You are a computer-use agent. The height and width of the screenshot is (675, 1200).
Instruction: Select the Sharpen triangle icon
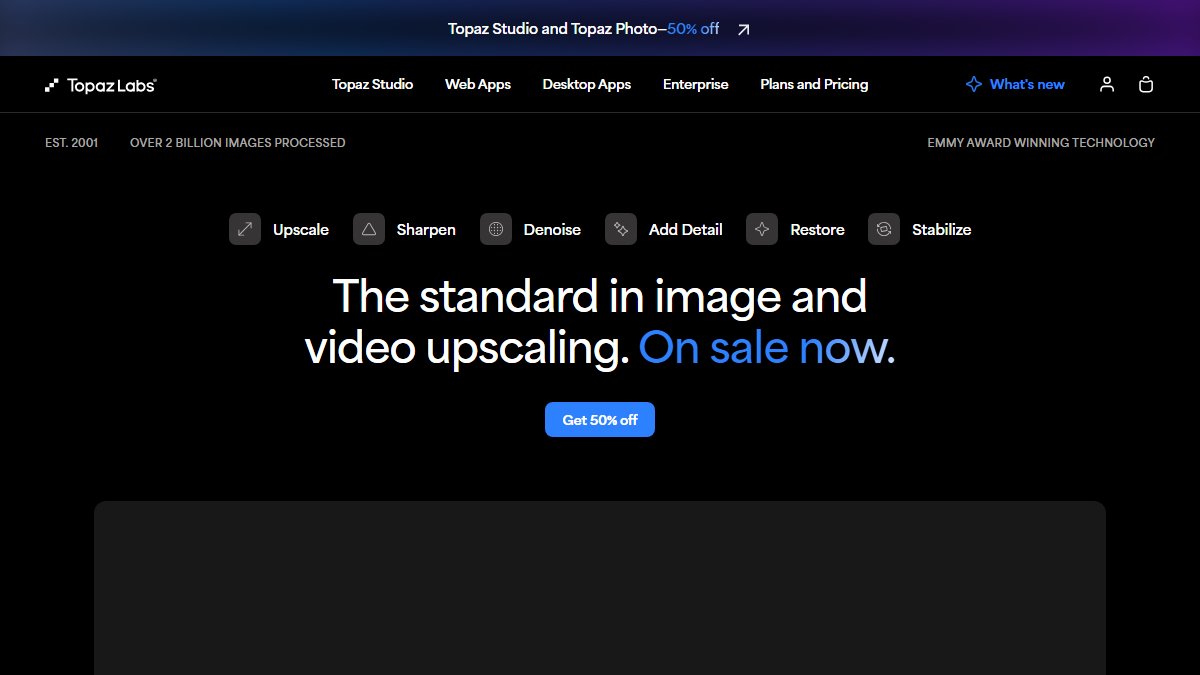click(369, 229)
